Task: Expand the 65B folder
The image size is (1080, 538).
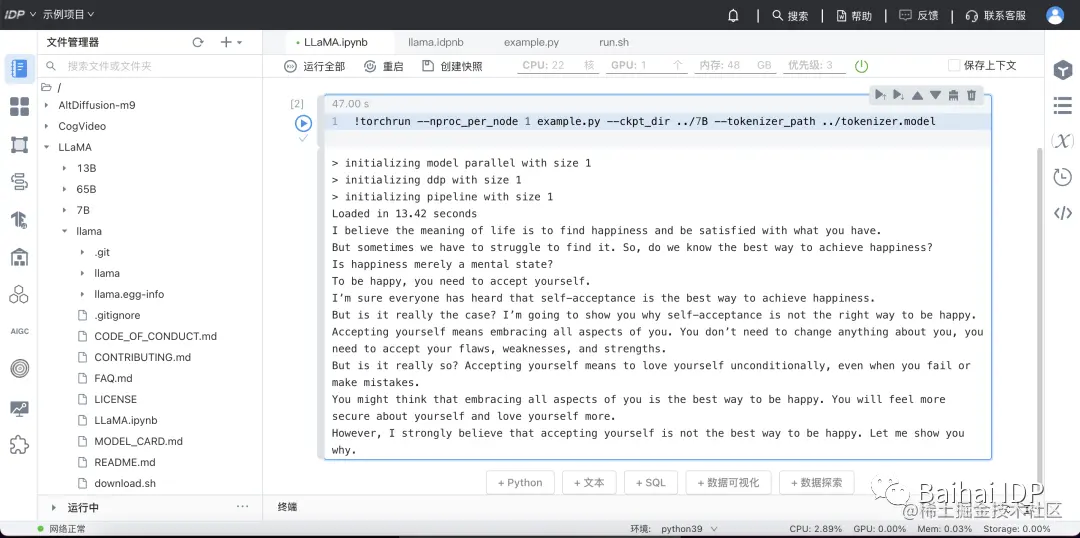Action: [x=64, y=189]
